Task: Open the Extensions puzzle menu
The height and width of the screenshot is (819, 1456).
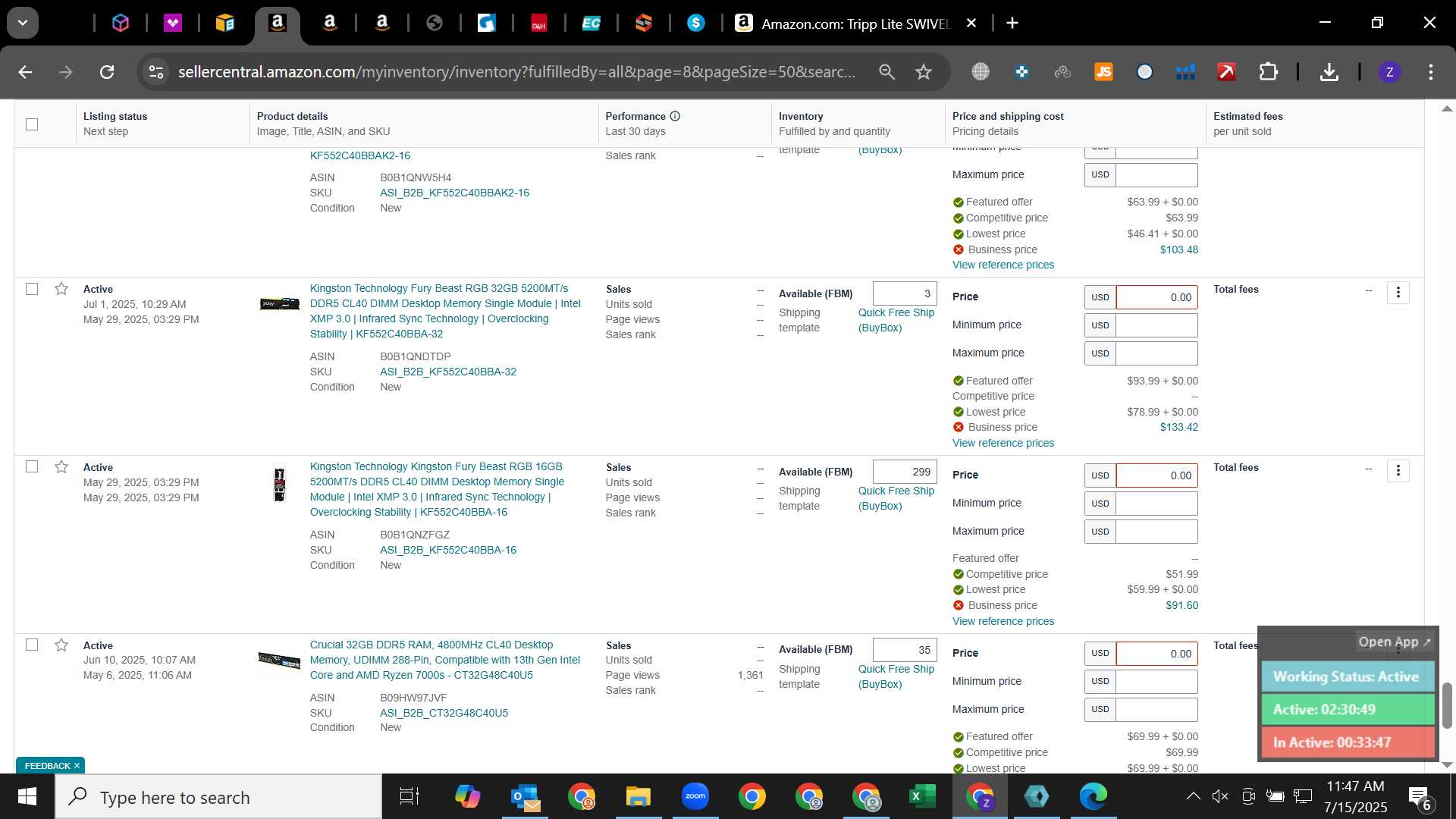Action: point(1268,72)
